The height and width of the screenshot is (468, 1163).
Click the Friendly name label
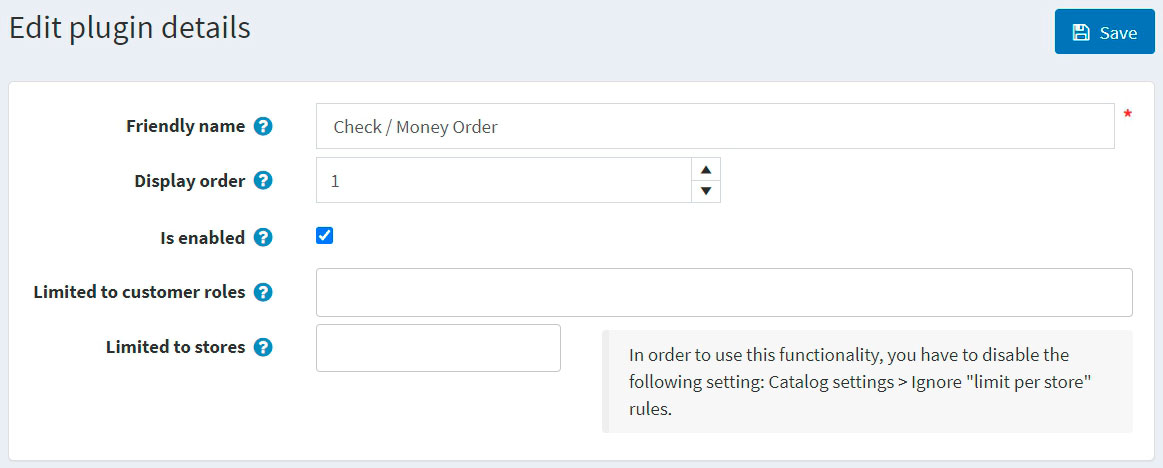coord(185,127)
